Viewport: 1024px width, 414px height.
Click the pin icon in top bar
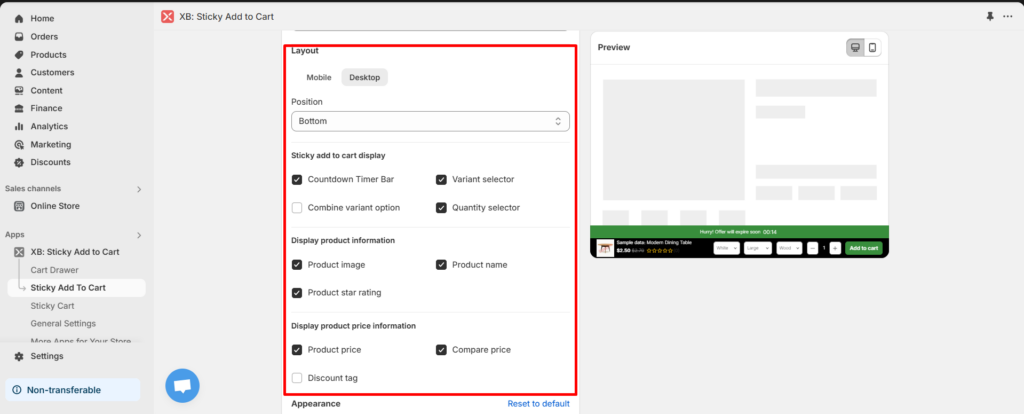(990, 17)
